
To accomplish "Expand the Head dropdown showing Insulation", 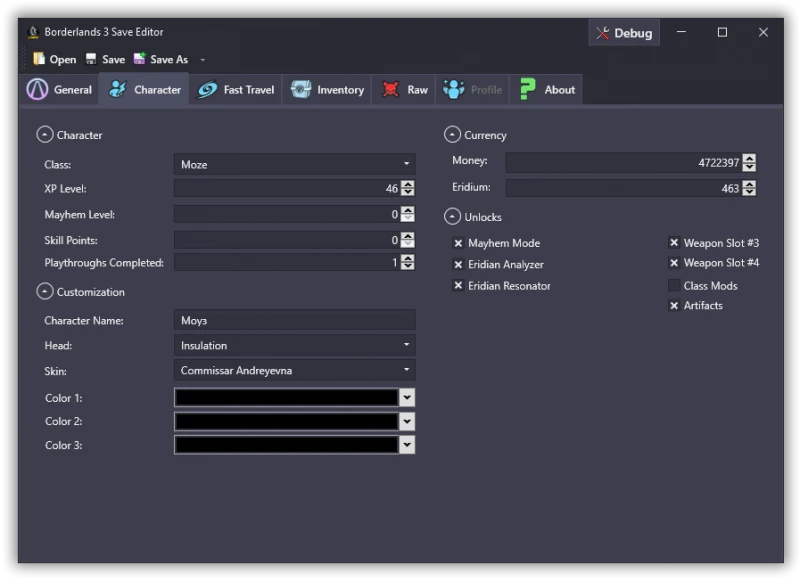I will click(x=294, y=345).
